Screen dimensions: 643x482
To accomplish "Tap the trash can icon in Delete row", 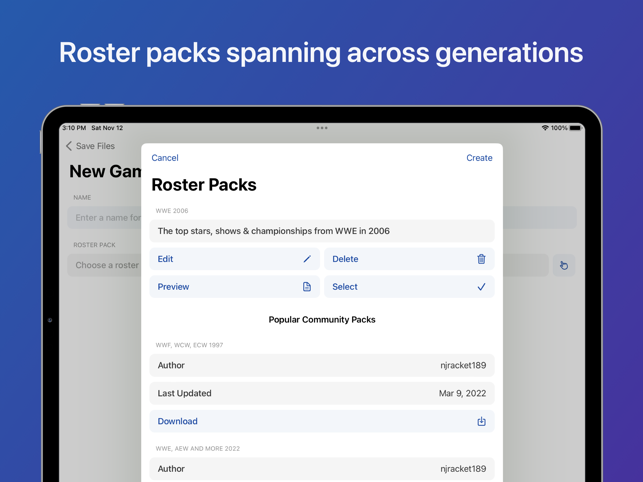I will pos(481,259).
